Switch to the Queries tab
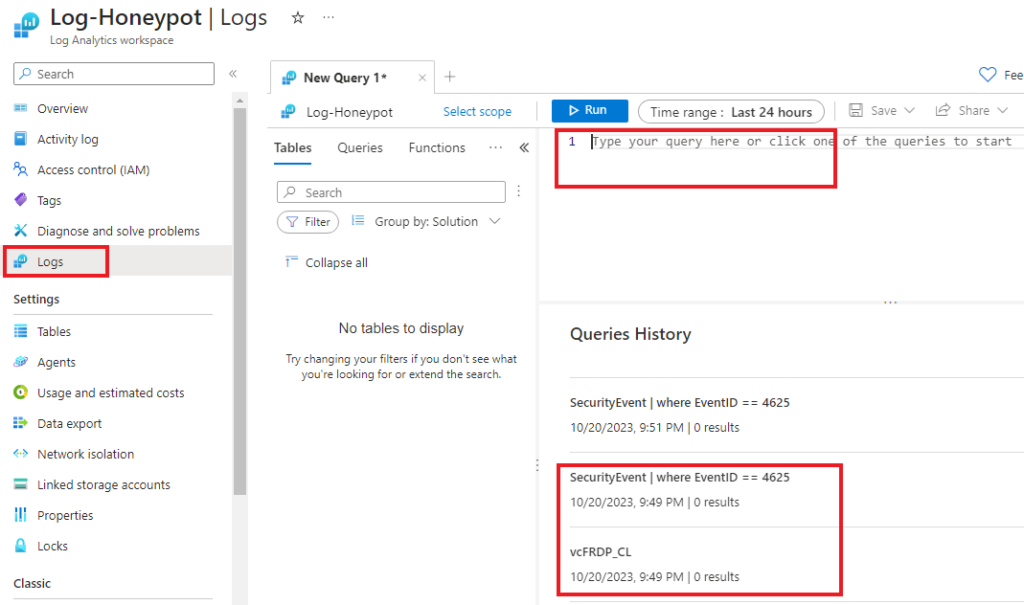The image size is (1024, 605). (360, 148)
